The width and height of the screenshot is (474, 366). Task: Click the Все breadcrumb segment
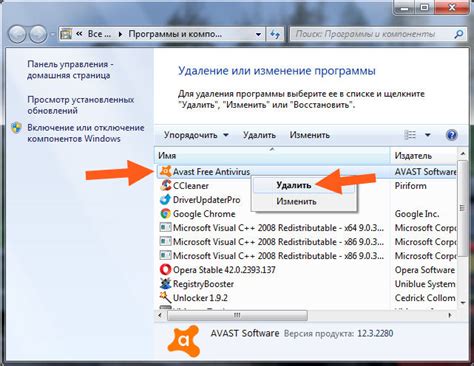(99, 34)
